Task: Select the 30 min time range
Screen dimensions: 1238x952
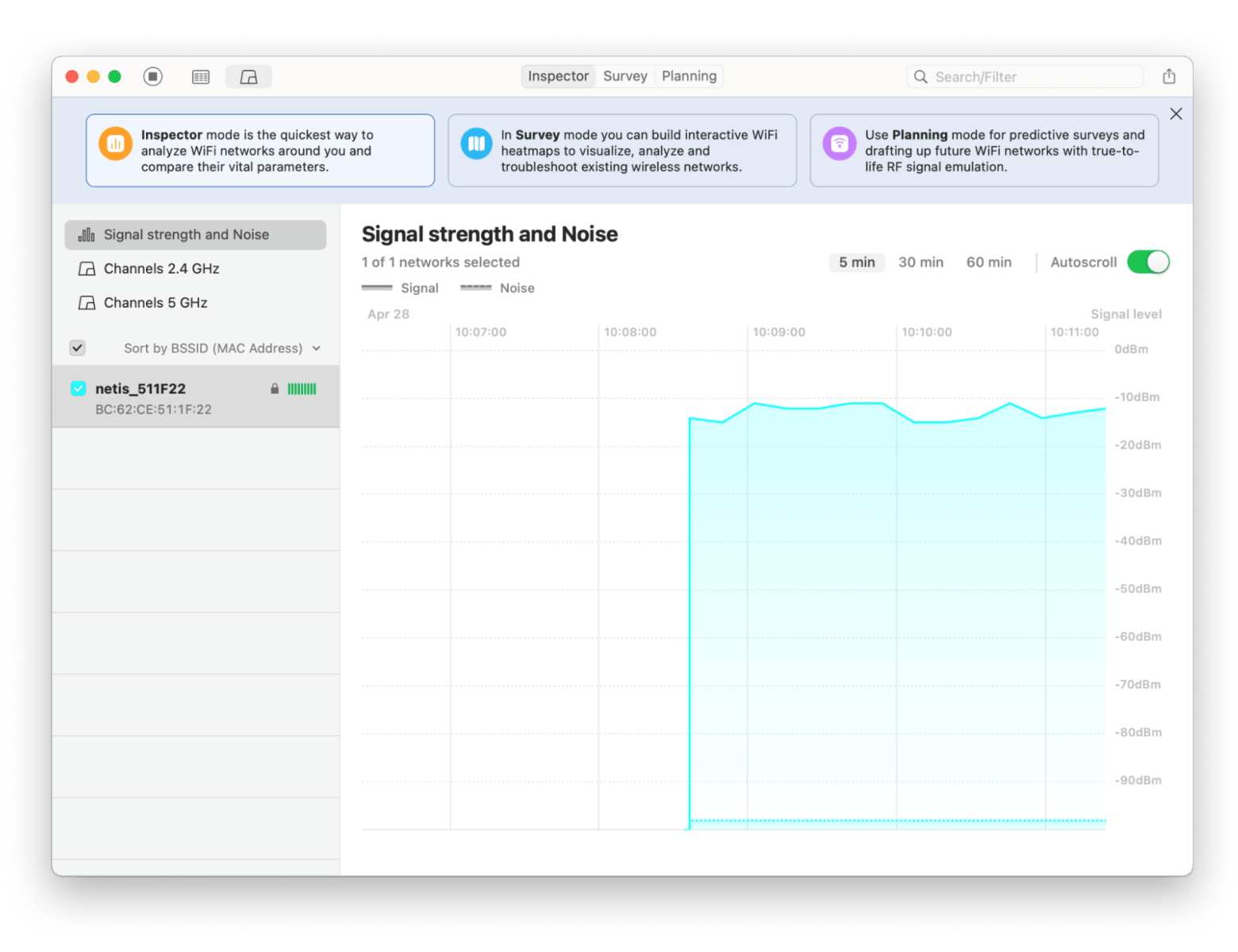Action: click(921, 262)
